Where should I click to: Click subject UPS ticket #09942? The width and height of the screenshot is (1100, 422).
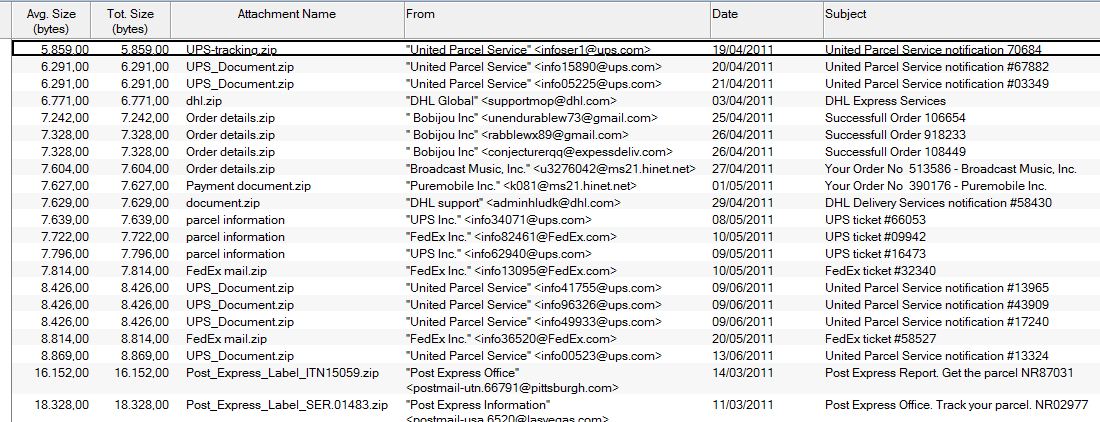(876, 237)
